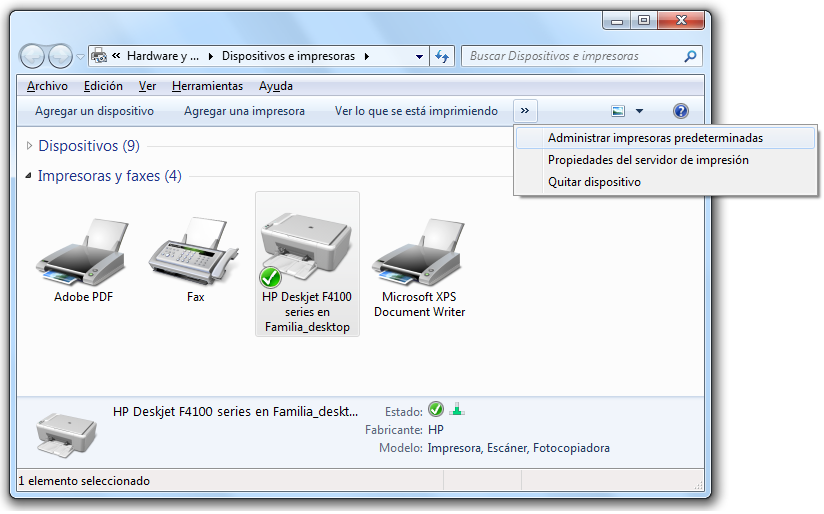Click the details pane printer thumbnail

(x=66, y=434)
